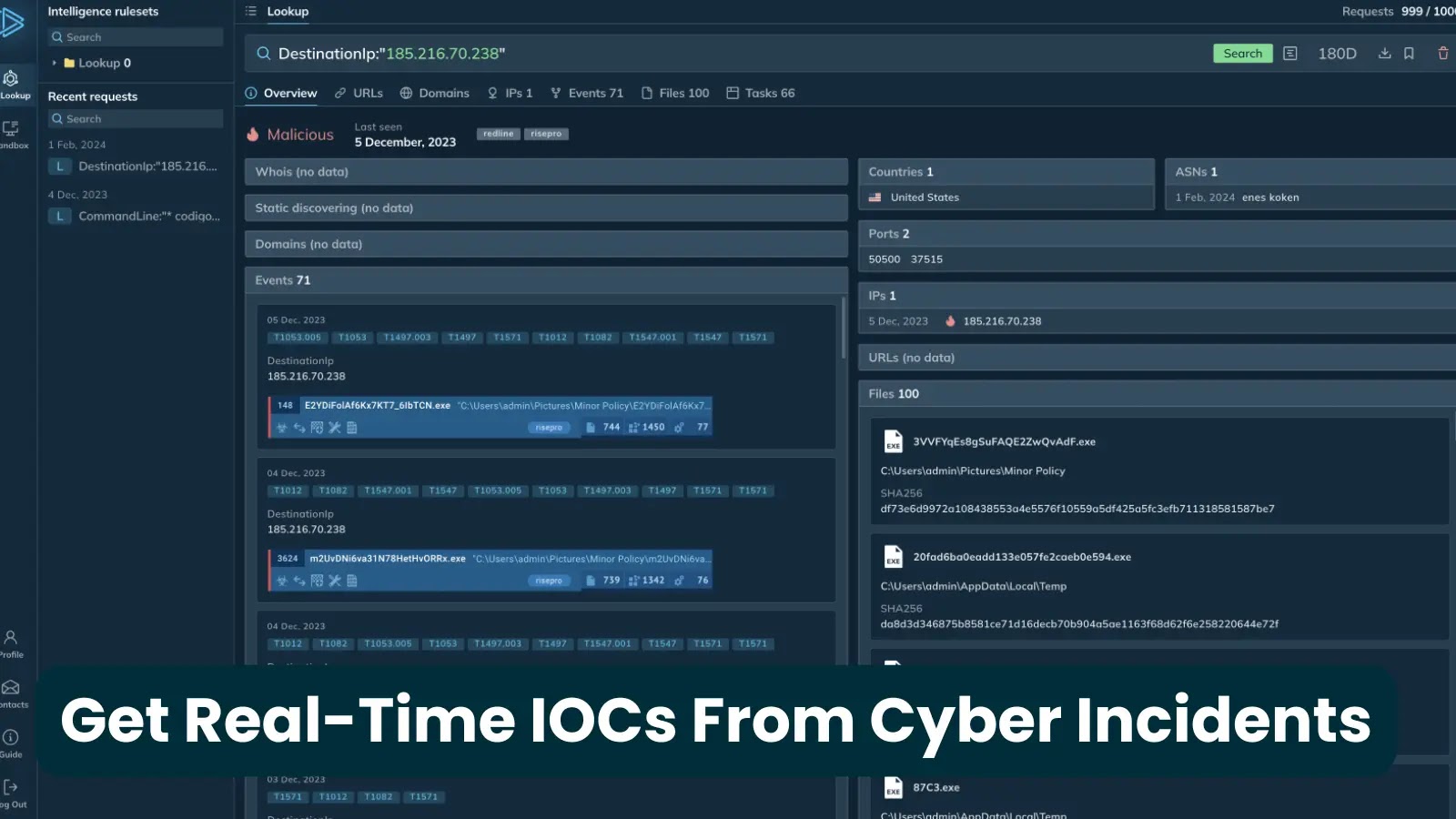Viewport: 1456px width, 819px height.
Task: Open query templates icon beside the Search button
Action: [1289, 54]
